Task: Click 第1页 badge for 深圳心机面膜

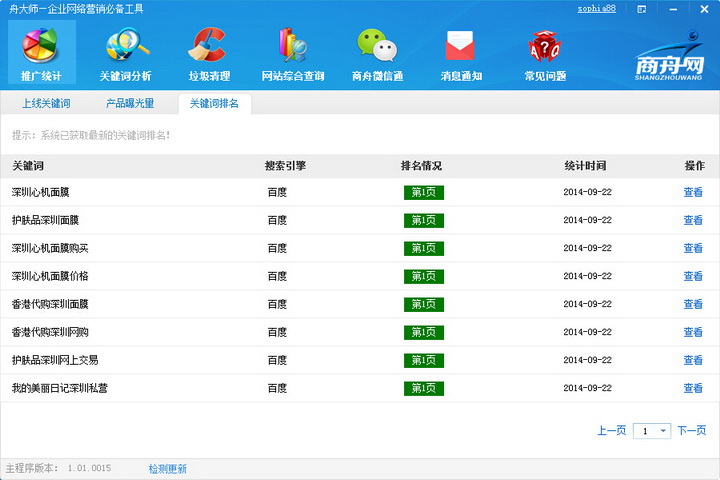Action: pos(424,192)
